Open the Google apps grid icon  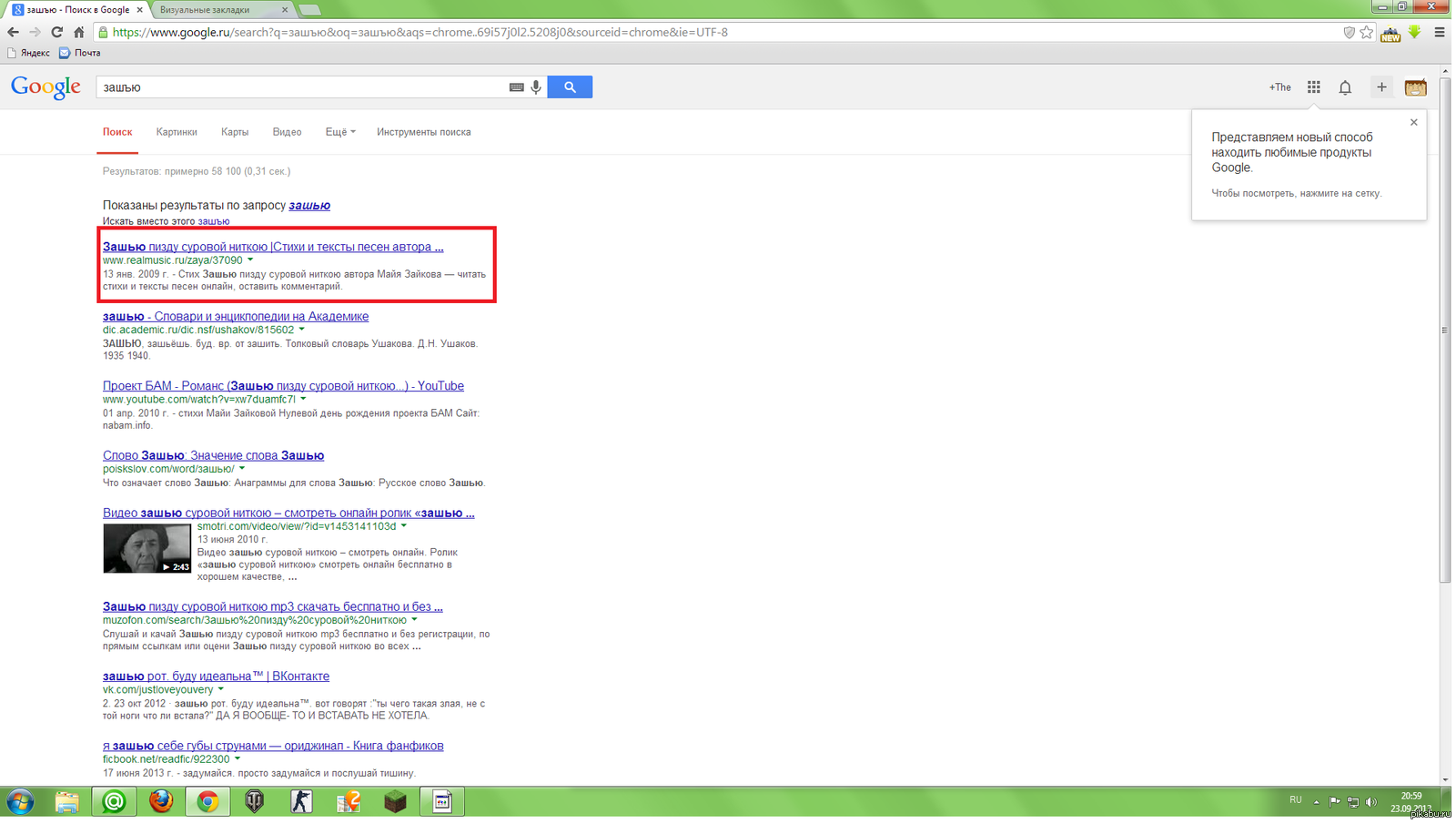pyautogui.click(x=1314, y=87)
